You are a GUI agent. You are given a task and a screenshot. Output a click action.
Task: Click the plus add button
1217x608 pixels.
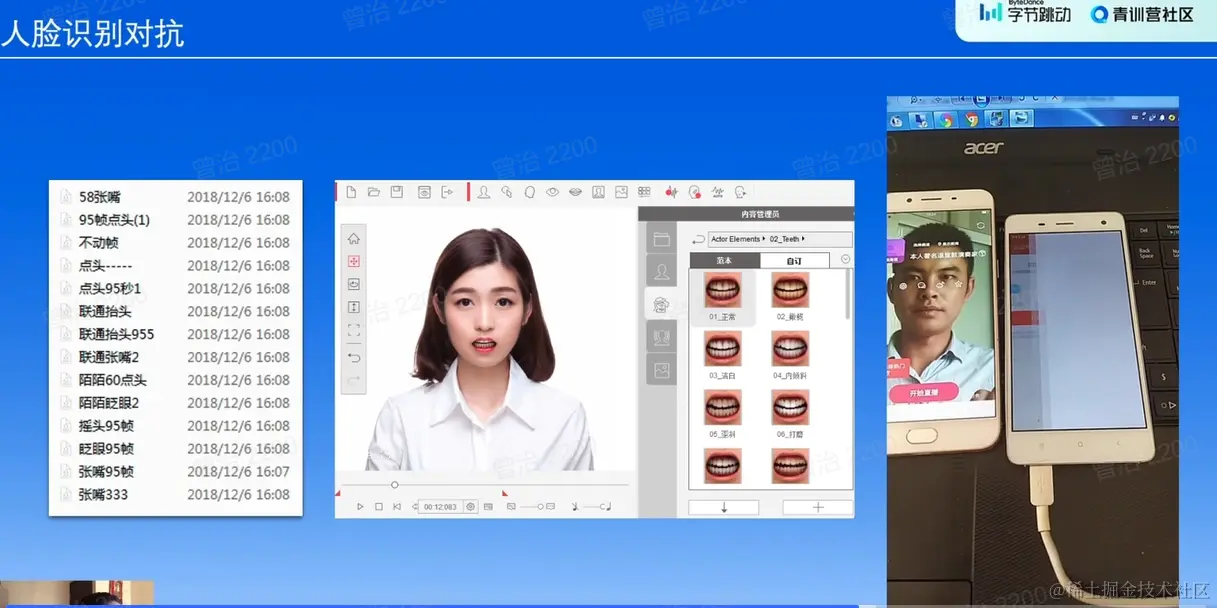(x=817, y=507)
